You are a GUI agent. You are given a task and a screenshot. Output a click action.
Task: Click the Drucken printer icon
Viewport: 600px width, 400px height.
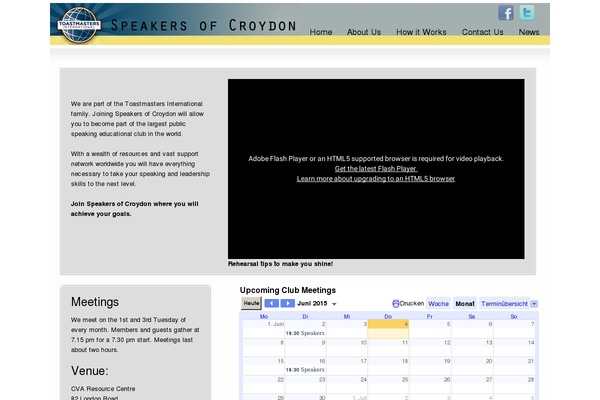coord(396,304)
